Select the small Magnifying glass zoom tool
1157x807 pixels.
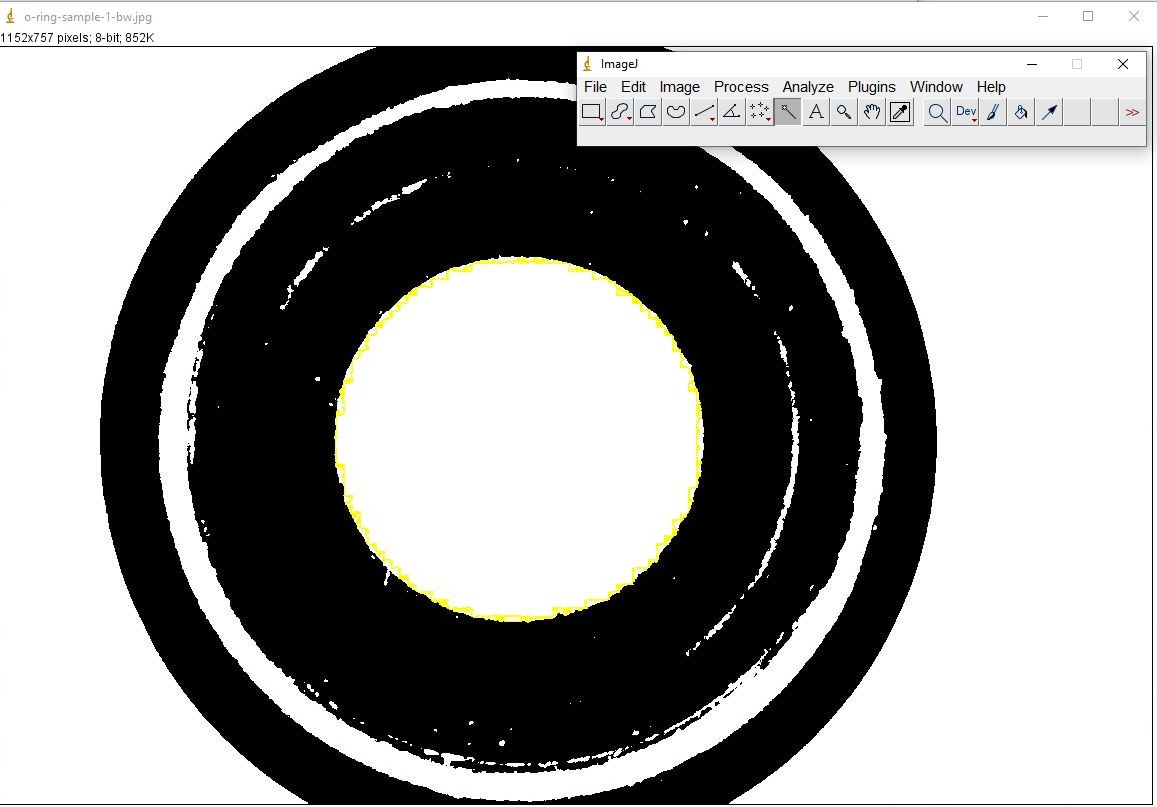(844, 112)
